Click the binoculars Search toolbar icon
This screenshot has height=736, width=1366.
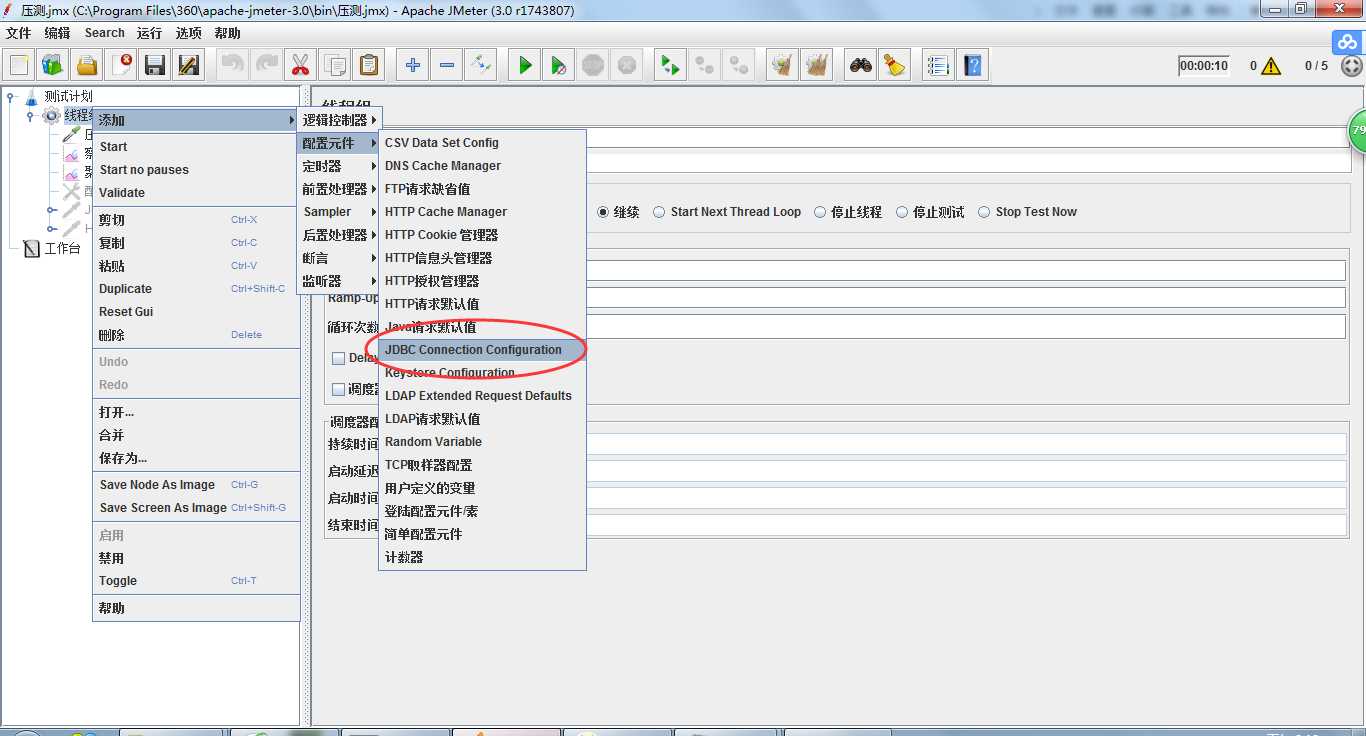tap(860, 66)
